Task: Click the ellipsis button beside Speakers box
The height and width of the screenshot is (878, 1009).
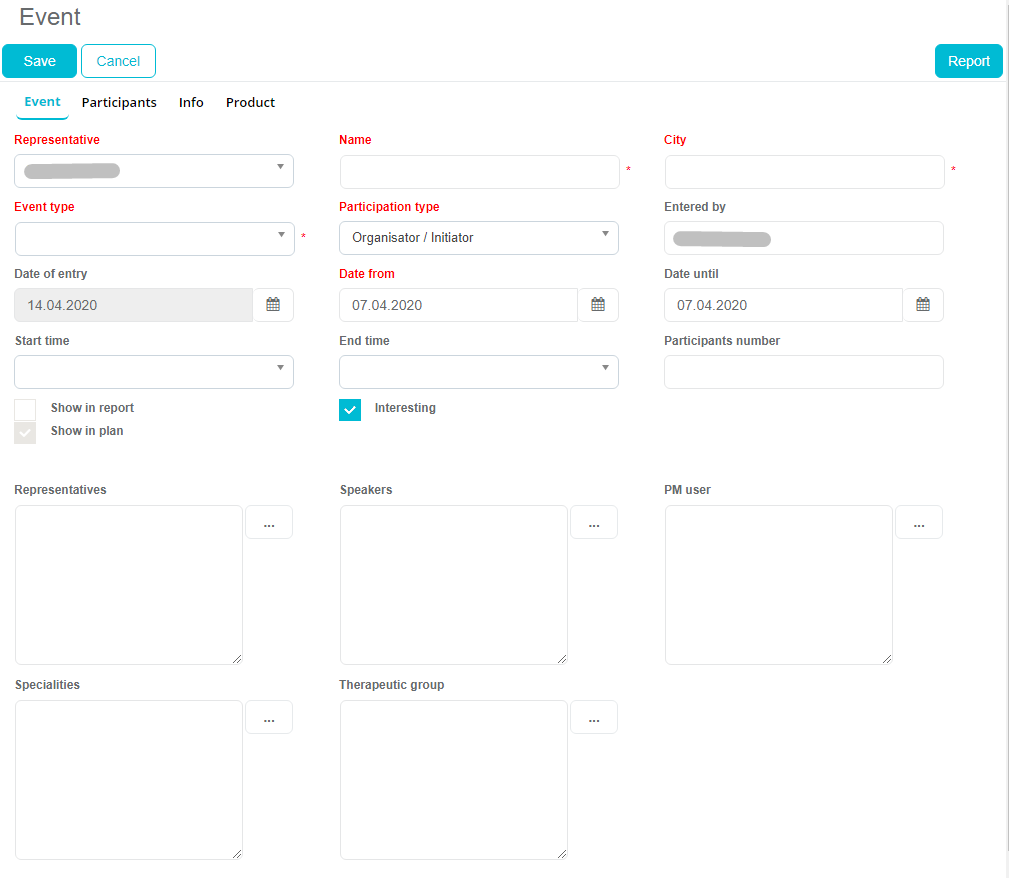Action: [x=593, y=523]
